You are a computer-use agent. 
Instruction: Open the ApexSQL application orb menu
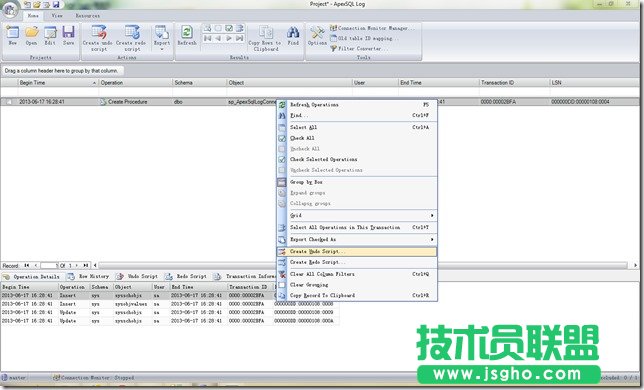coord(10,9)
